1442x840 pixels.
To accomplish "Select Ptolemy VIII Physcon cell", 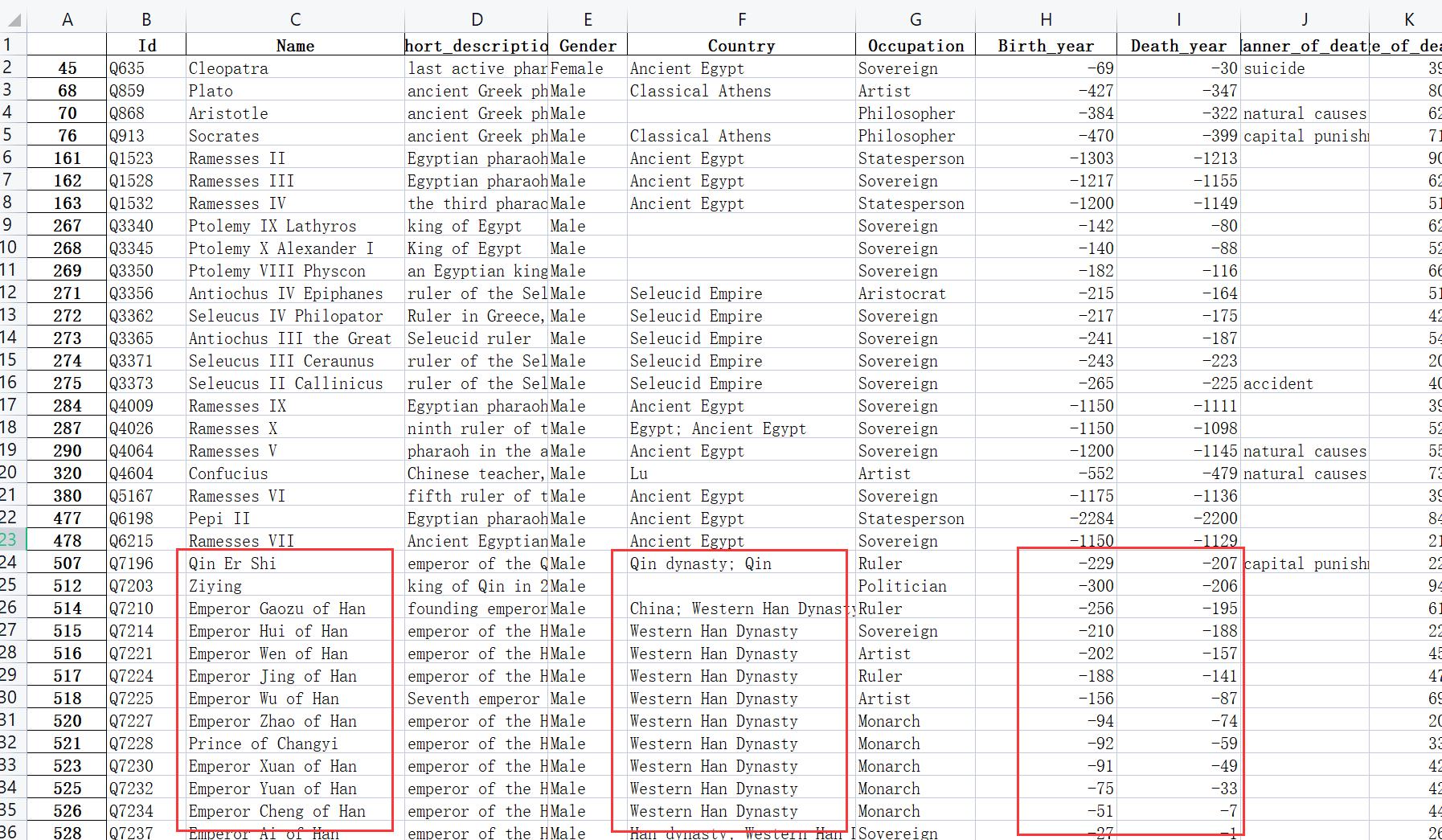I will click(295, 271).
